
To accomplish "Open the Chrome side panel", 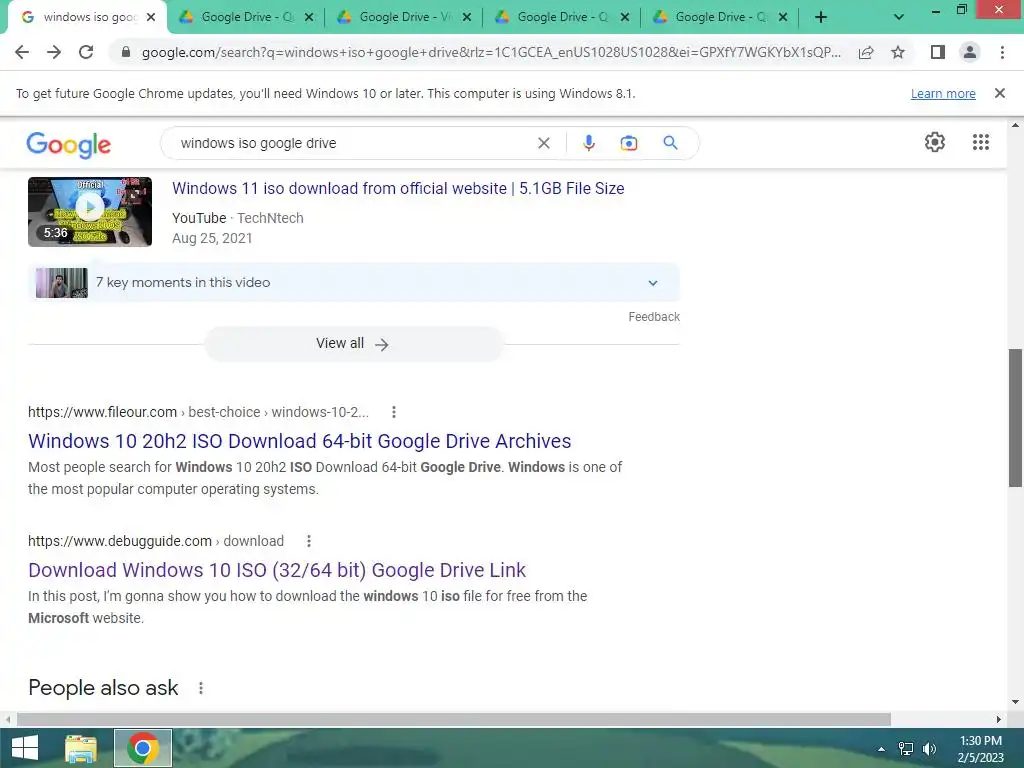I will [938, 52].
